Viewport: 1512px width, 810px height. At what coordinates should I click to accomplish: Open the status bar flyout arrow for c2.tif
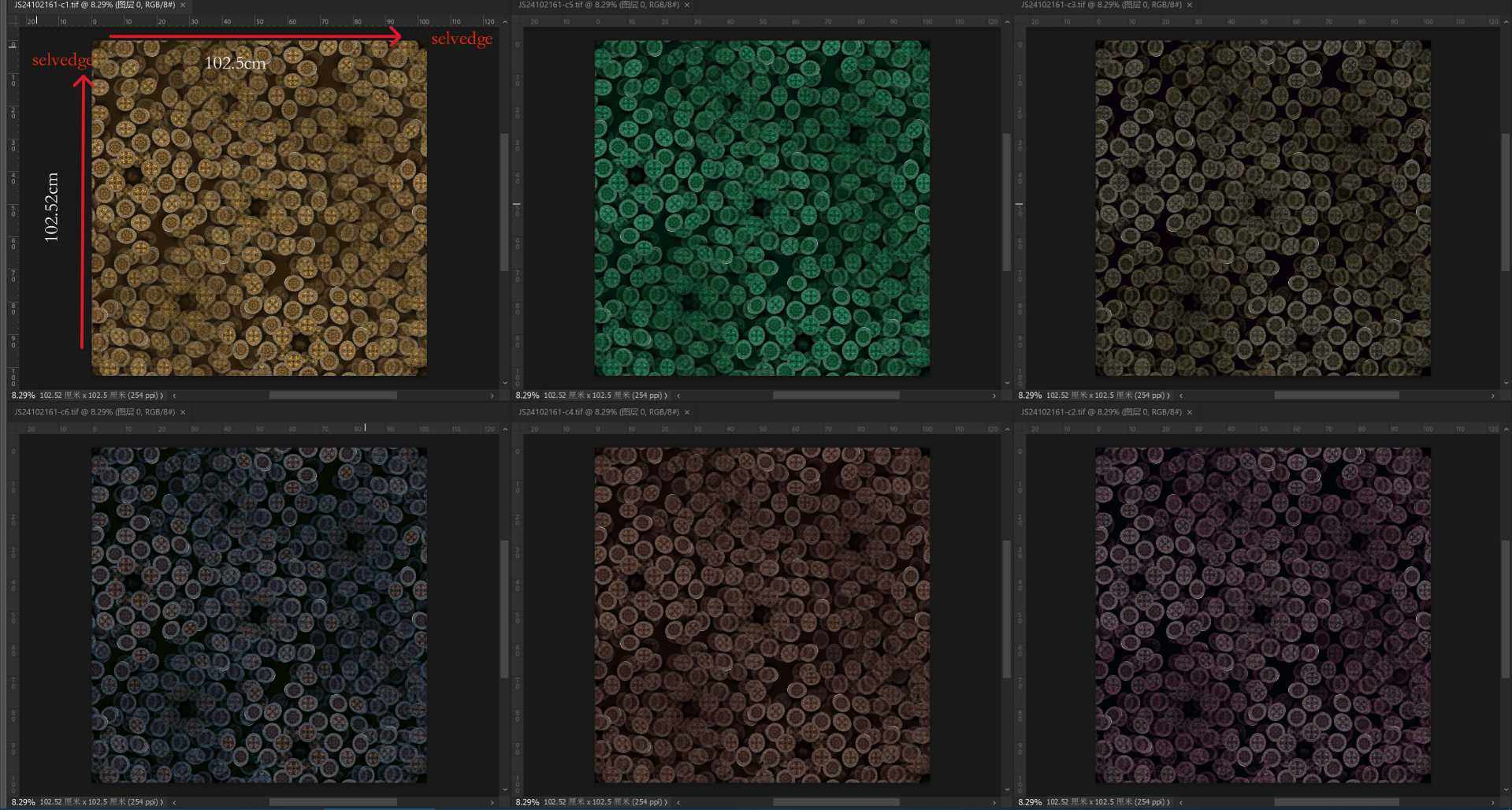[1168, 802]
